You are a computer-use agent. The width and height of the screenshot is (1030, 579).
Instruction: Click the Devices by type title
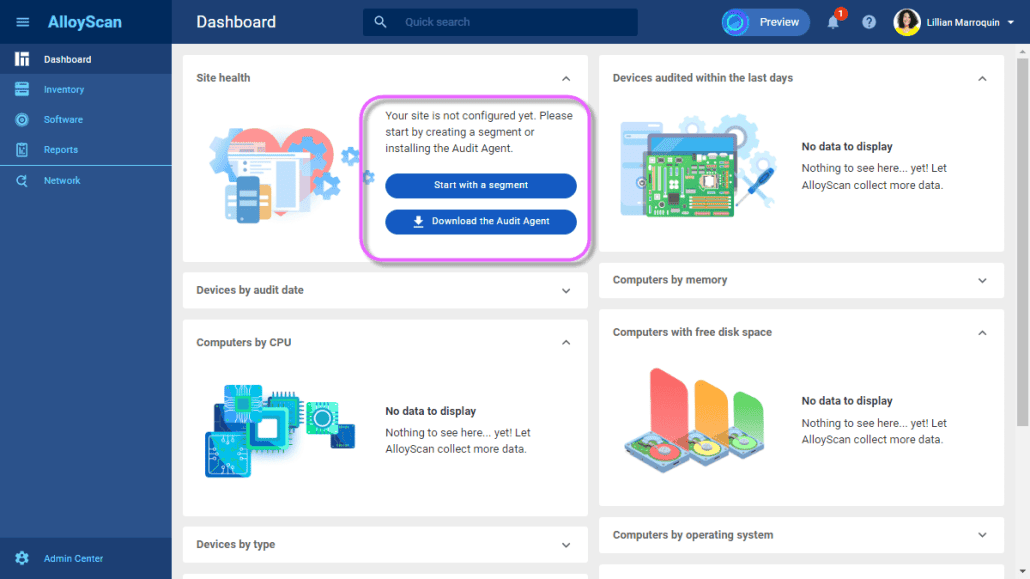pyautogui.click(x=236, y=544)
